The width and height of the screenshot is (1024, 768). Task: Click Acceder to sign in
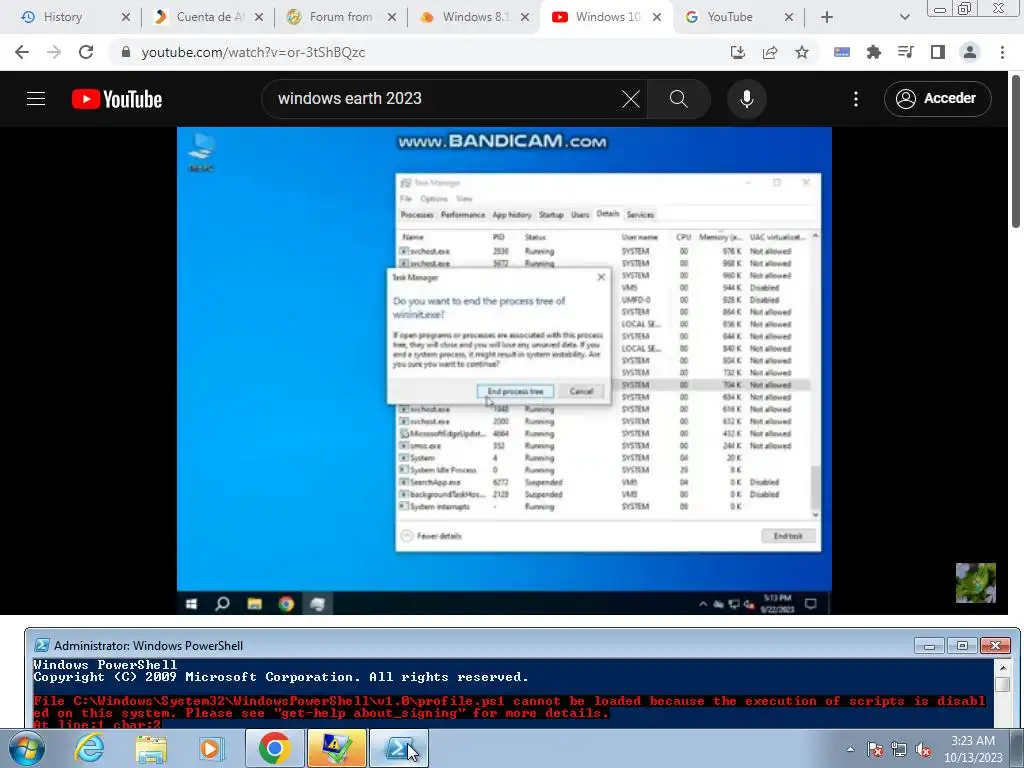[x=937, y=99]
